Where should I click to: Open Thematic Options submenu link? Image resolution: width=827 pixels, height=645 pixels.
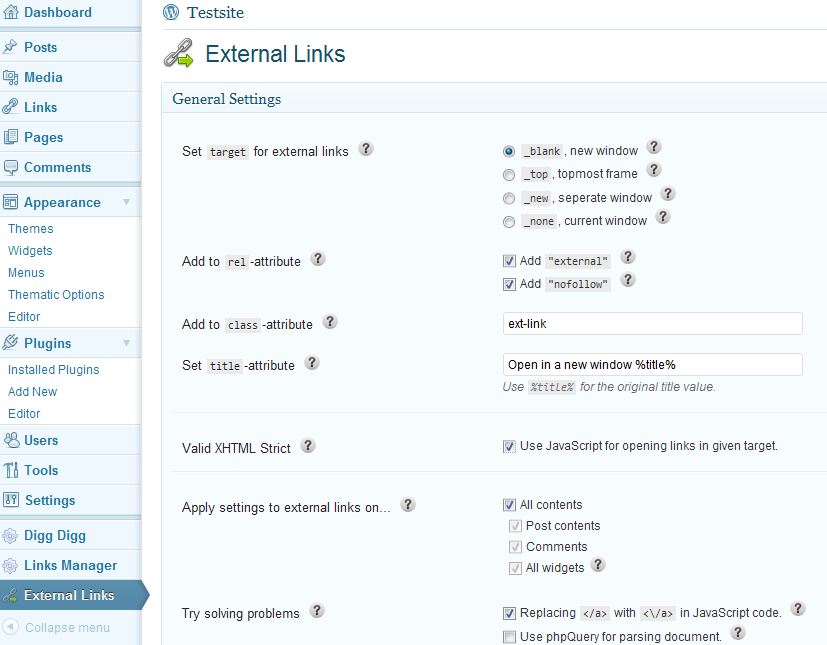point(56,294)
